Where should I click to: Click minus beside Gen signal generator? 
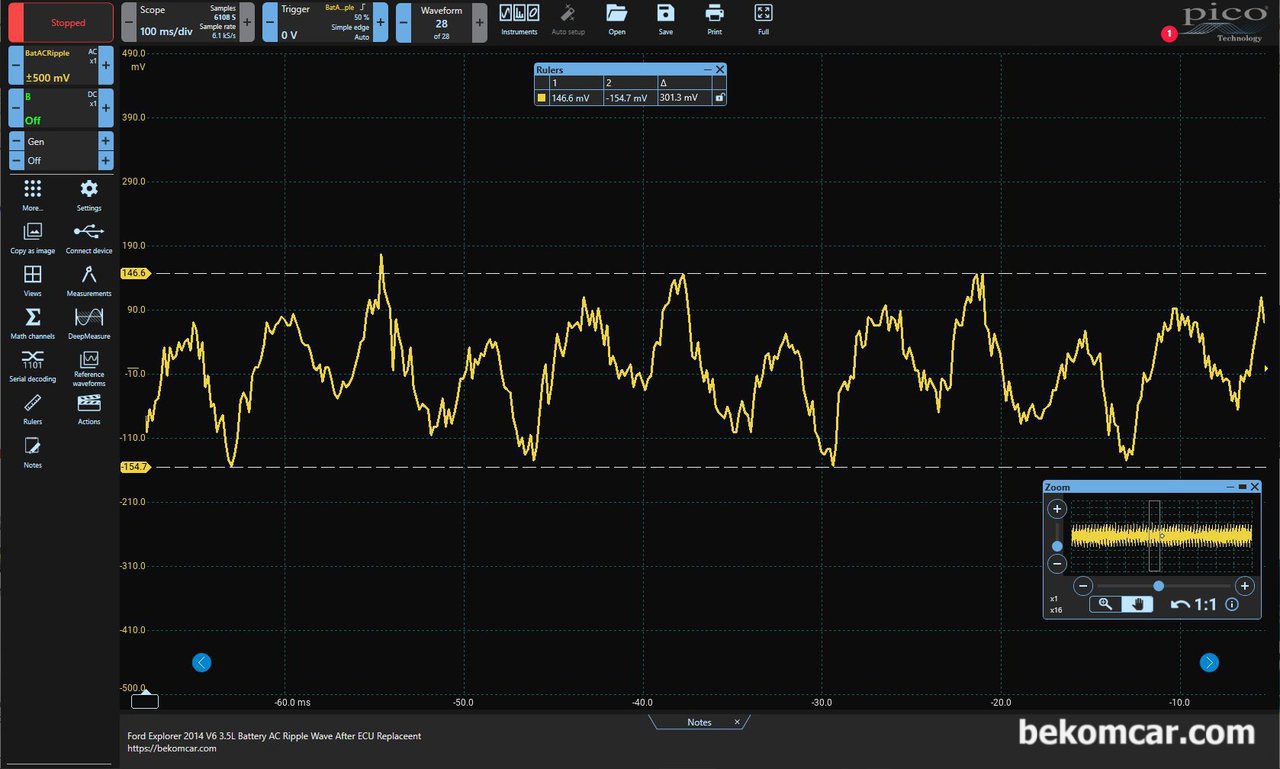[16, 141]
